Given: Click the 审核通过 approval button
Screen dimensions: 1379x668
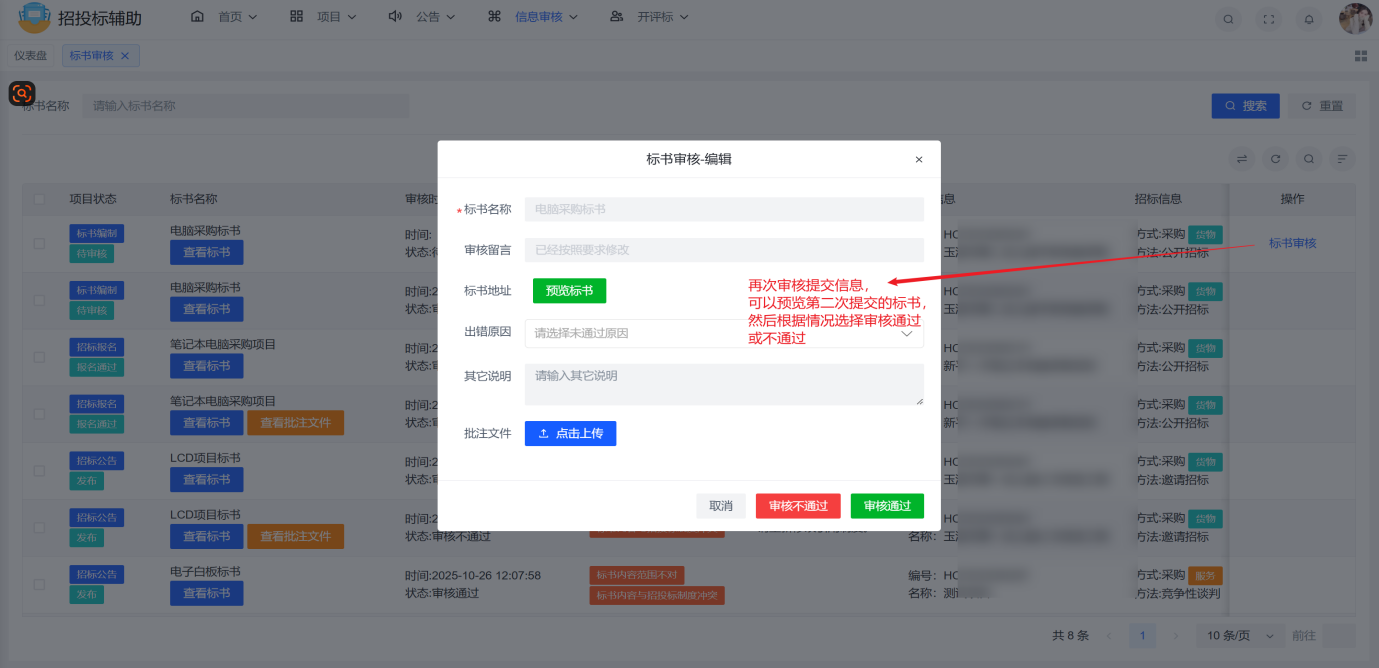Looking at the screenshot, I should [x=886, y=505].
